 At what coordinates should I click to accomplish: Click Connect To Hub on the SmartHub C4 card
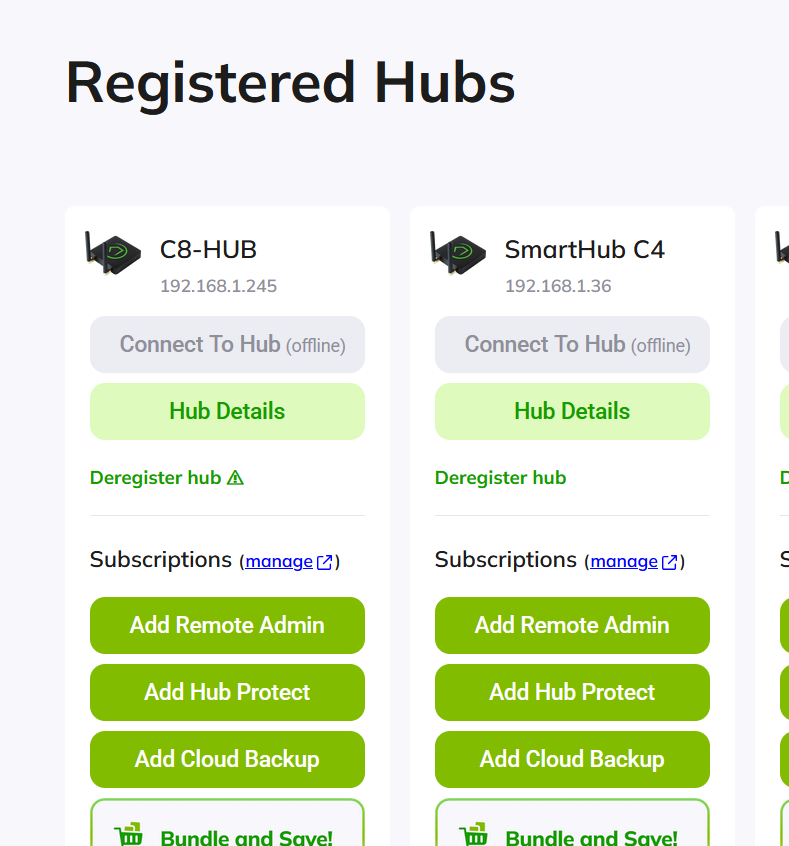[572, 344]
